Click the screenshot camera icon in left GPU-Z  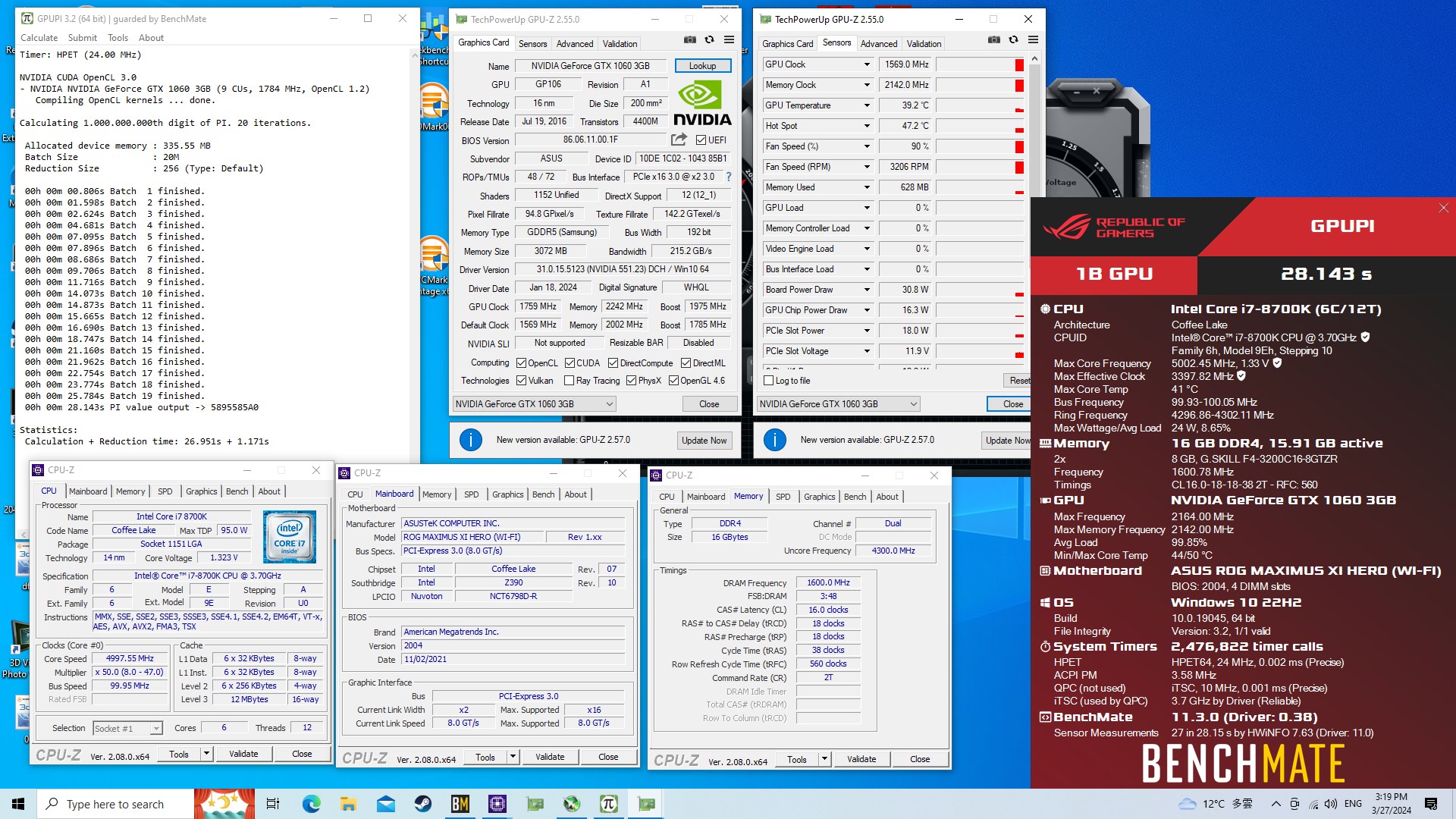coord(689,40)
